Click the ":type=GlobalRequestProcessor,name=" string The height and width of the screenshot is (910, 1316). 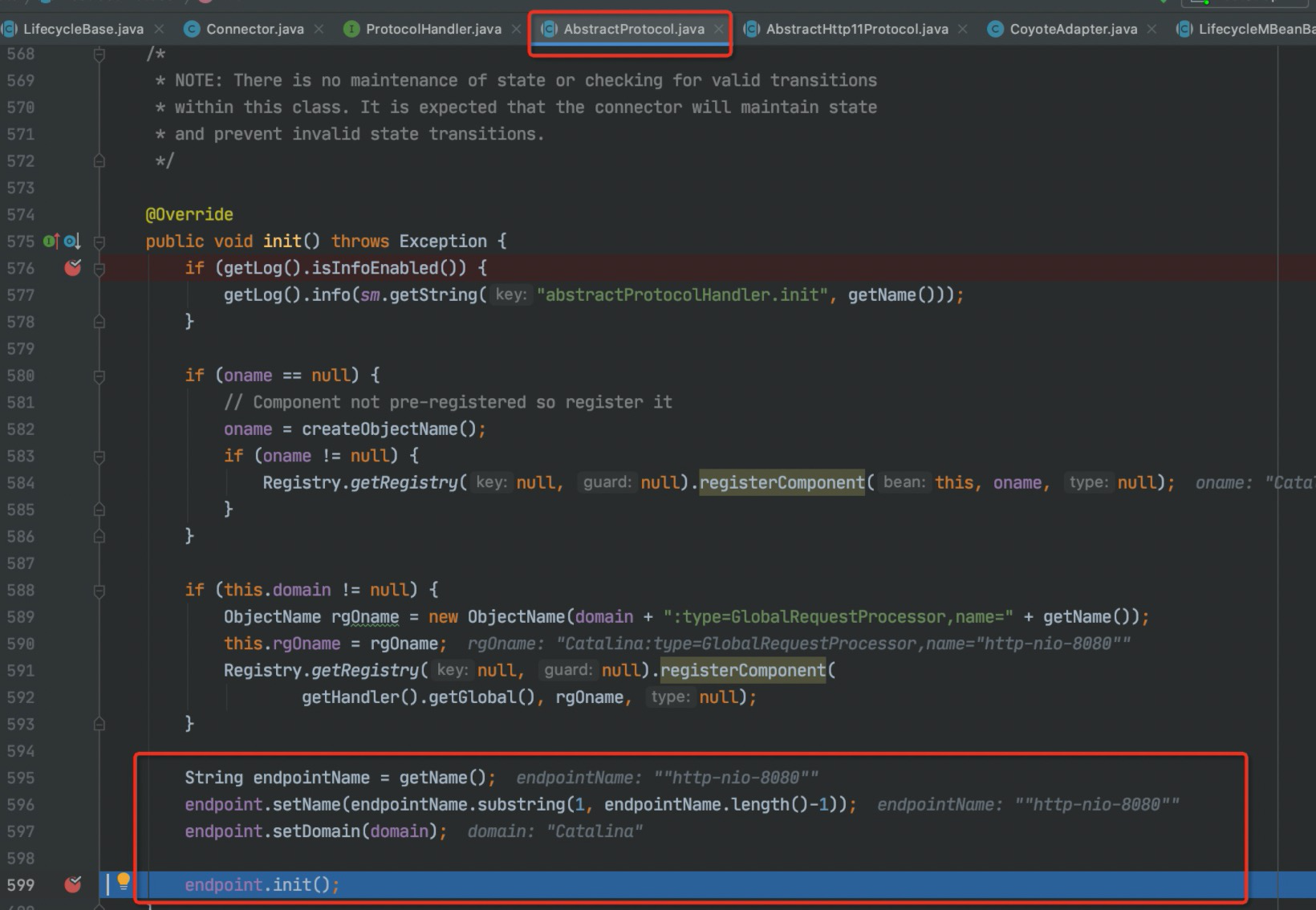coord(838,616)
